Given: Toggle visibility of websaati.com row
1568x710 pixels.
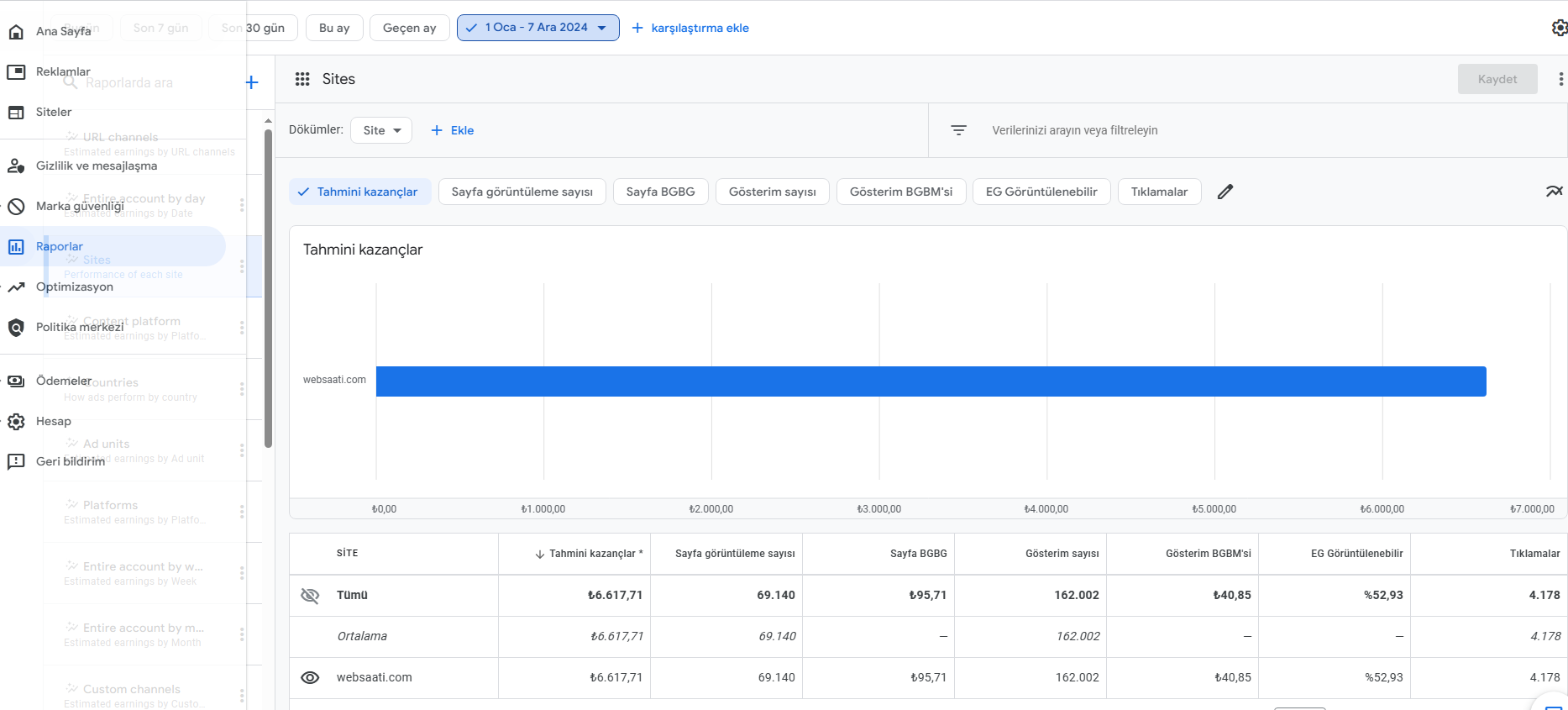Looking at the screenshot, I should tap(310, 678).
